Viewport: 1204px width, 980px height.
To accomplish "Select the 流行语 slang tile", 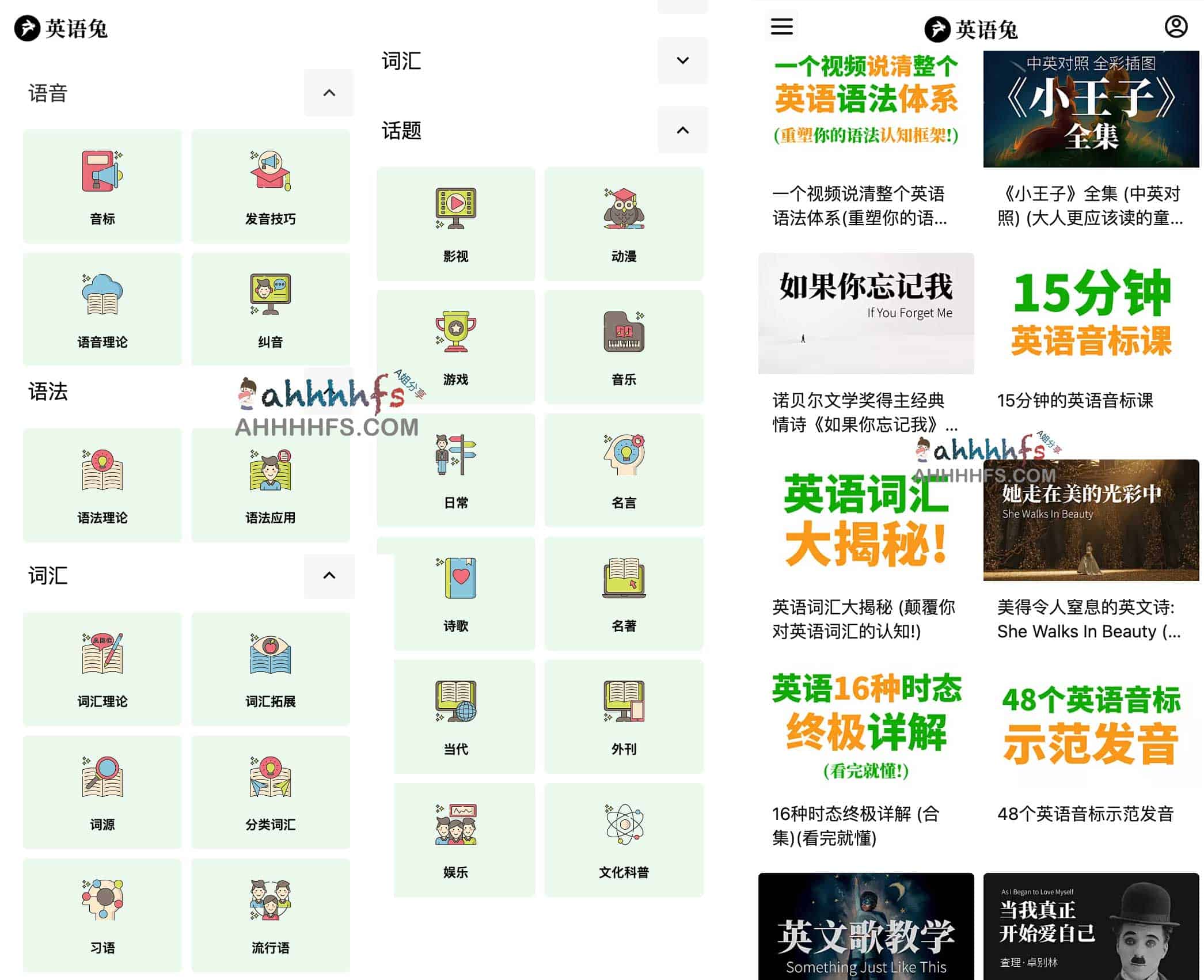I will (270, 915).
